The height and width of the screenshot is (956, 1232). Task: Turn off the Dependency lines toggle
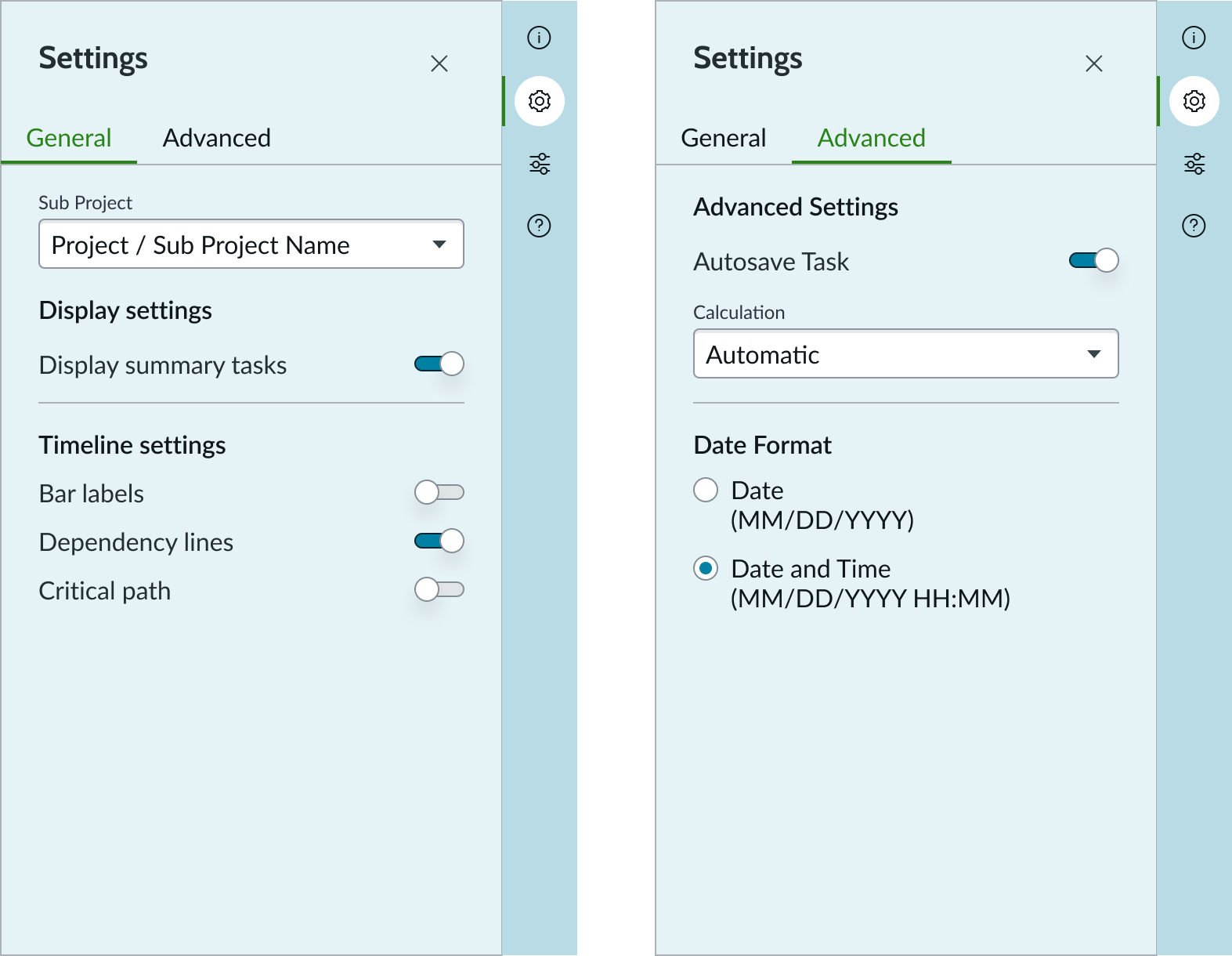[x=439, y=541]
